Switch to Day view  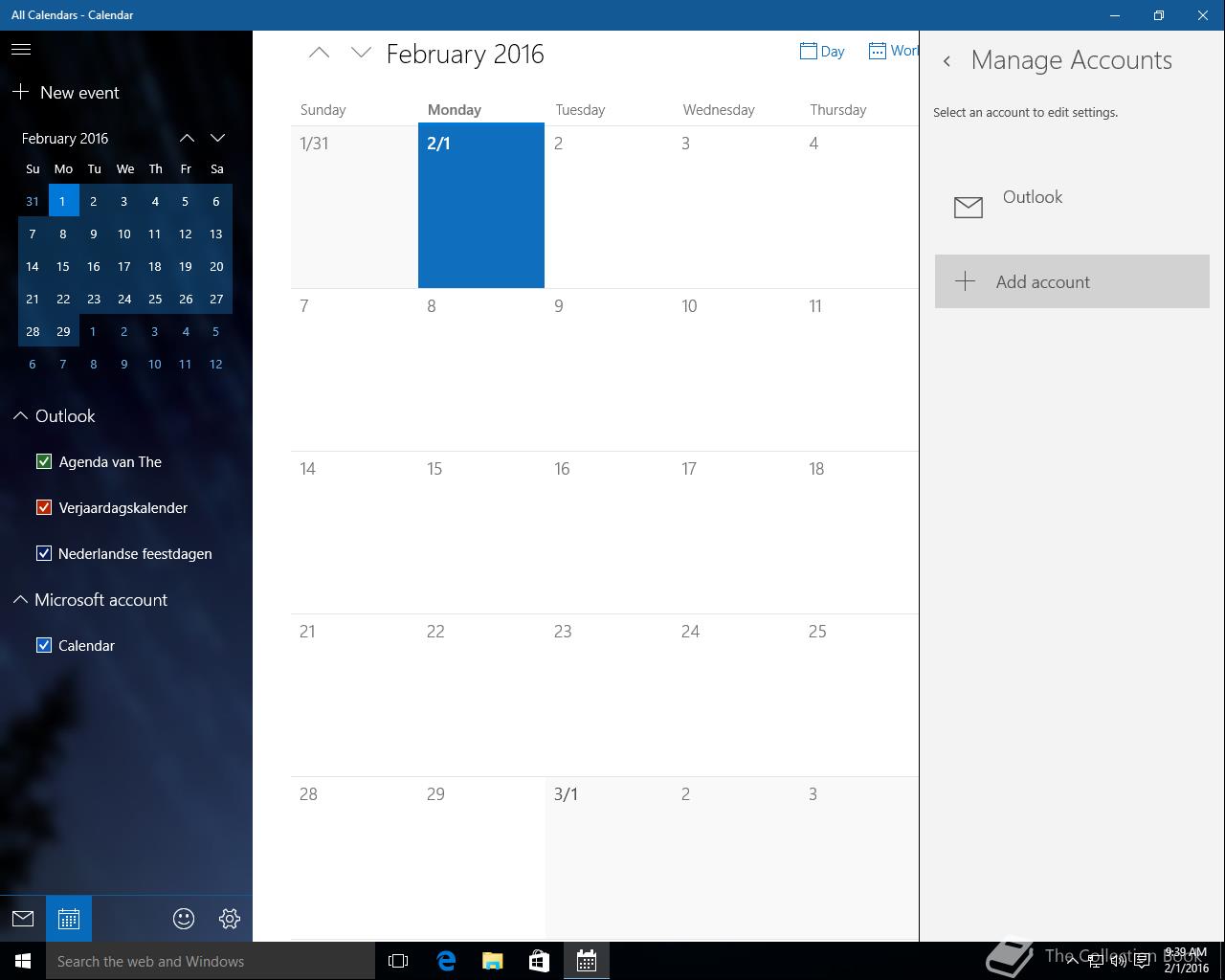click(822, 52)
